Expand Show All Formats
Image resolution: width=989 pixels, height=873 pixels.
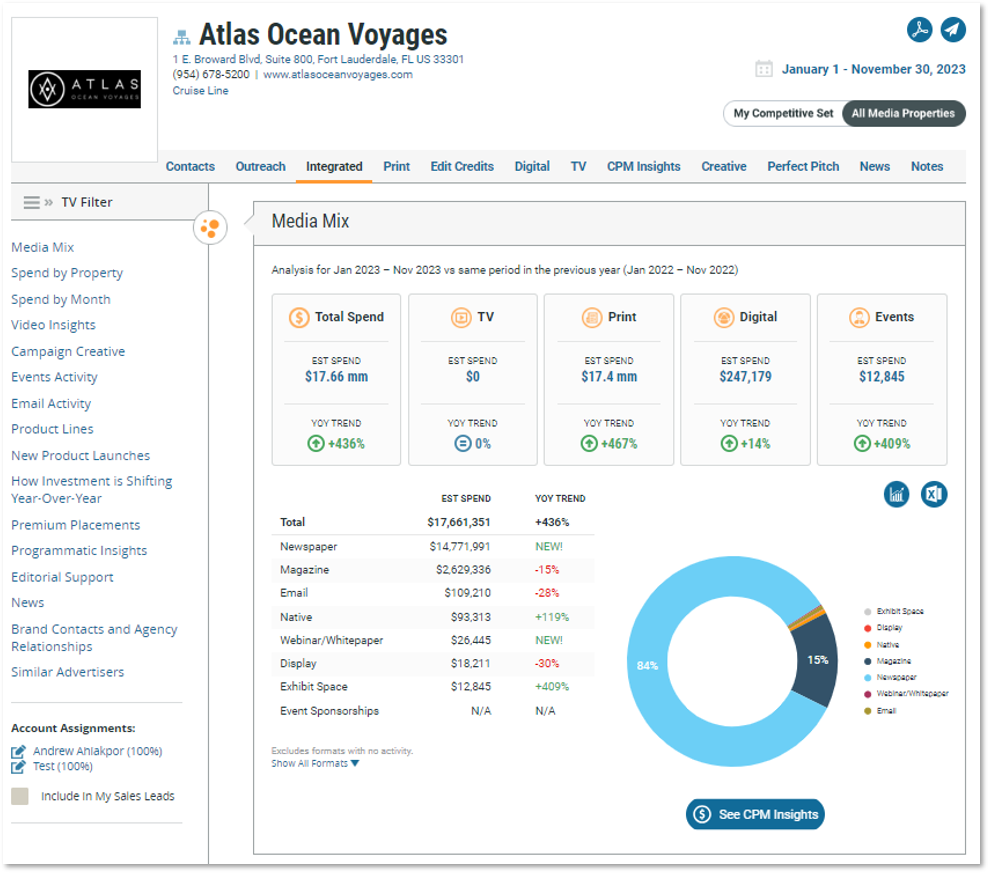[x=315, y=763]
